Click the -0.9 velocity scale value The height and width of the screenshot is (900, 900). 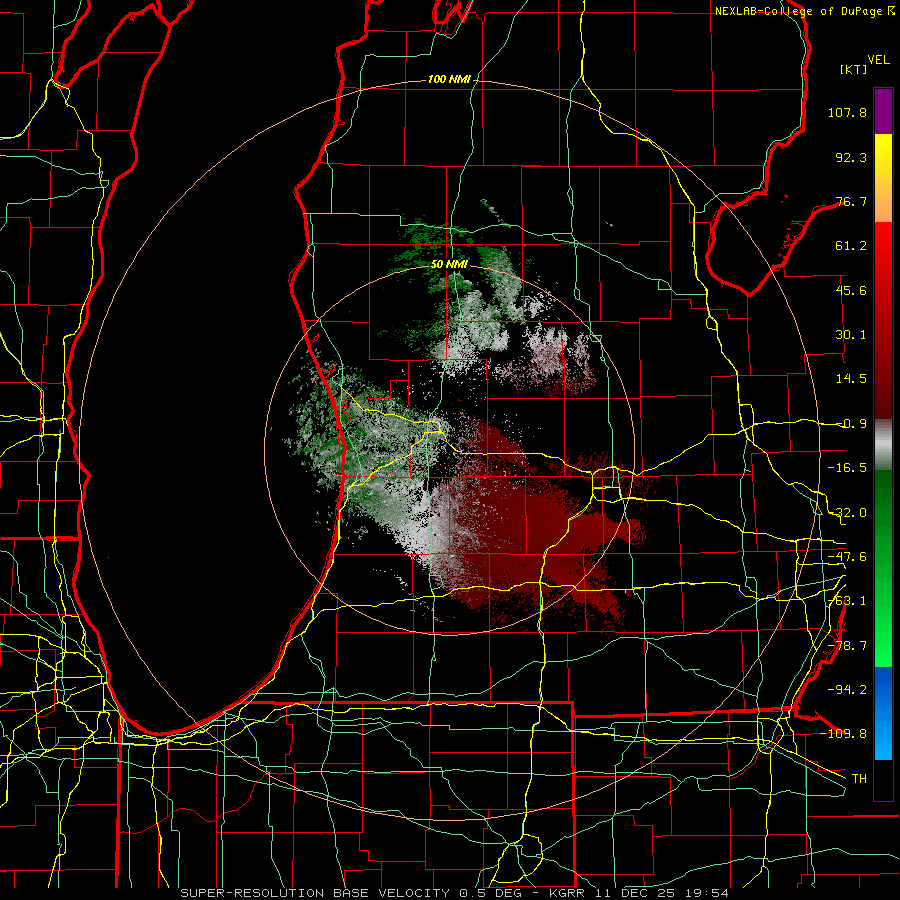click(851, 424)
